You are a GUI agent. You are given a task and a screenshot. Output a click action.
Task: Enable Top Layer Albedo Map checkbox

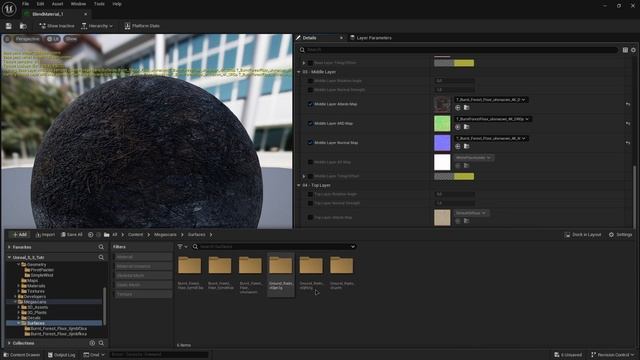(310, 218)
